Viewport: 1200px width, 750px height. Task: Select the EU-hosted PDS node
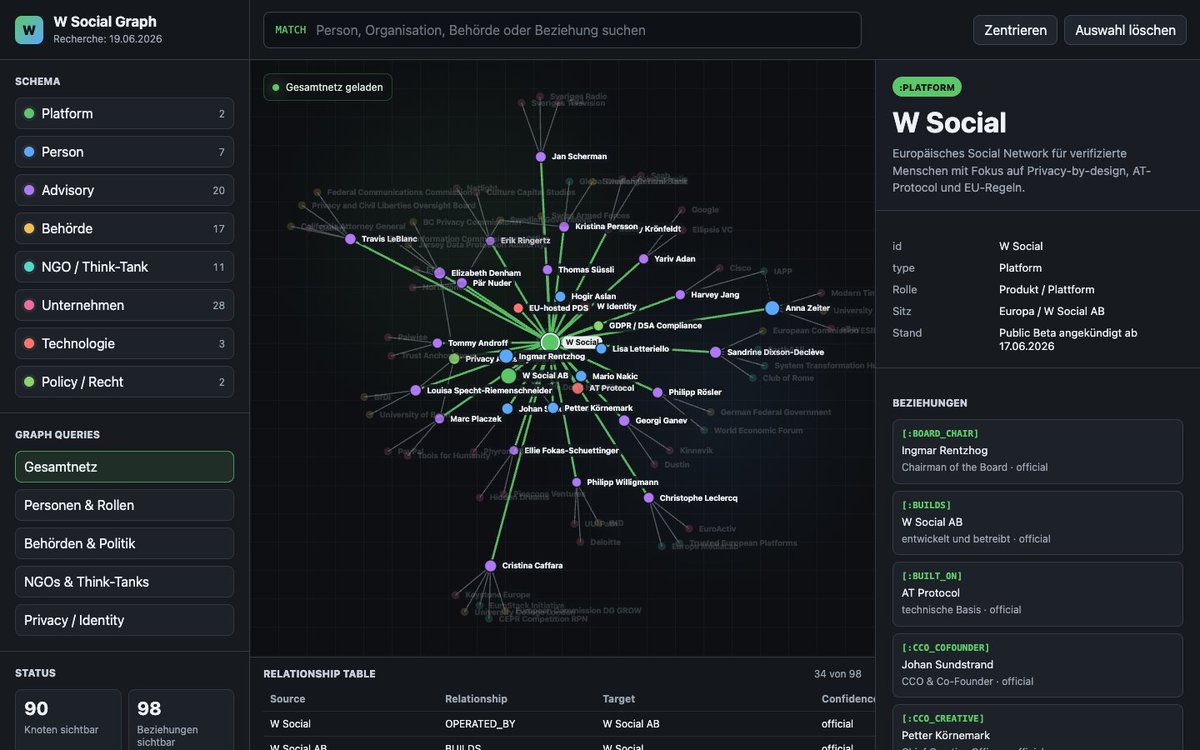click(518, 308)
